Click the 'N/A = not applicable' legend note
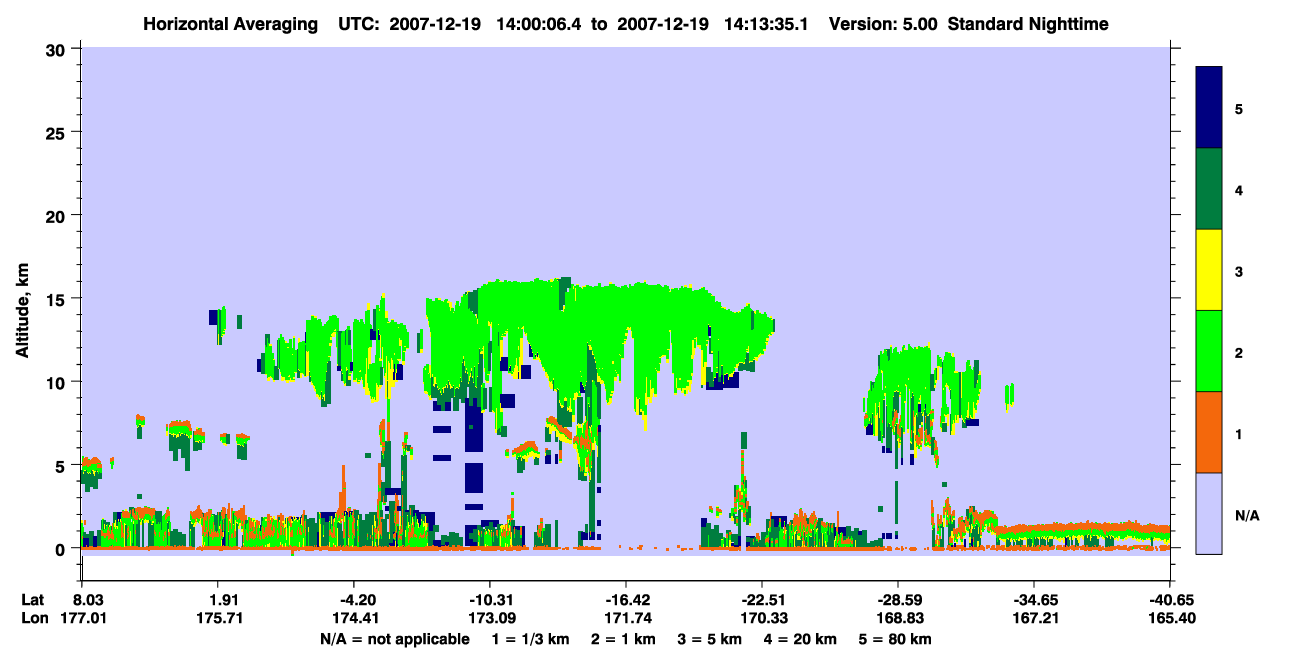 (394, 638)
